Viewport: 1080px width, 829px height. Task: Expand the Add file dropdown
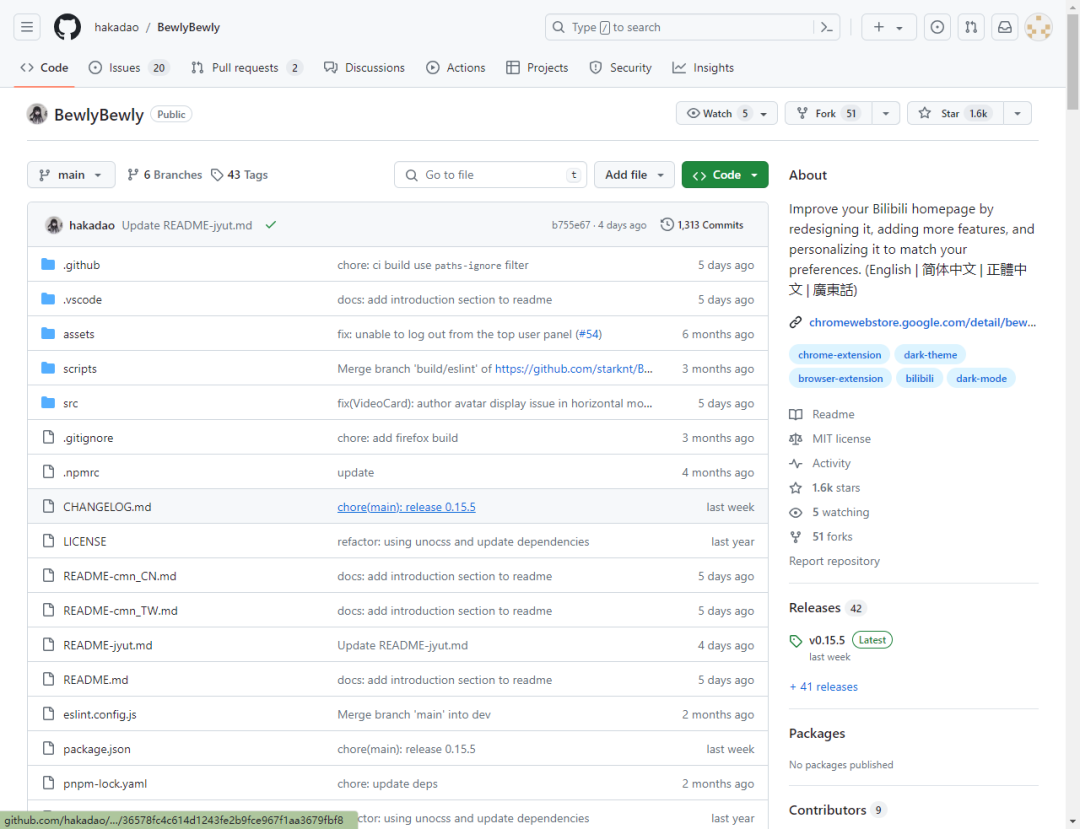coord(634,175)
